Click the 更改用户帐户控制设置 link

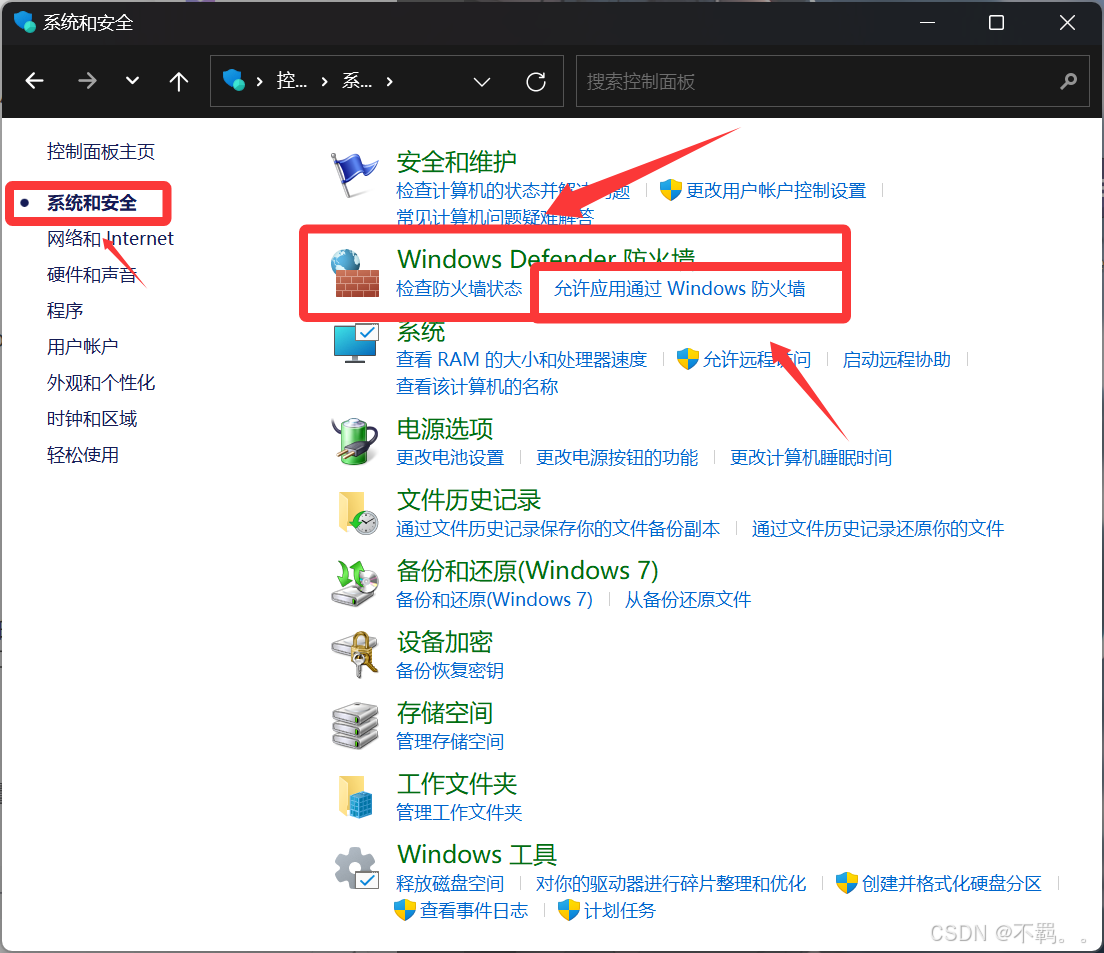tap(775, 191)
